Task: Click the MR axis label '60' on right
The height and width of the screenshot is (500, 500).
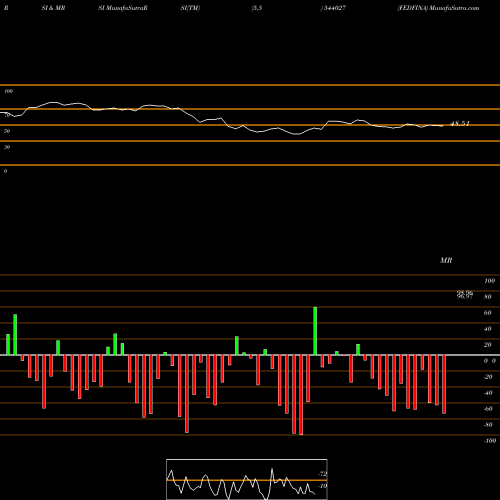Action: (487, 313)
